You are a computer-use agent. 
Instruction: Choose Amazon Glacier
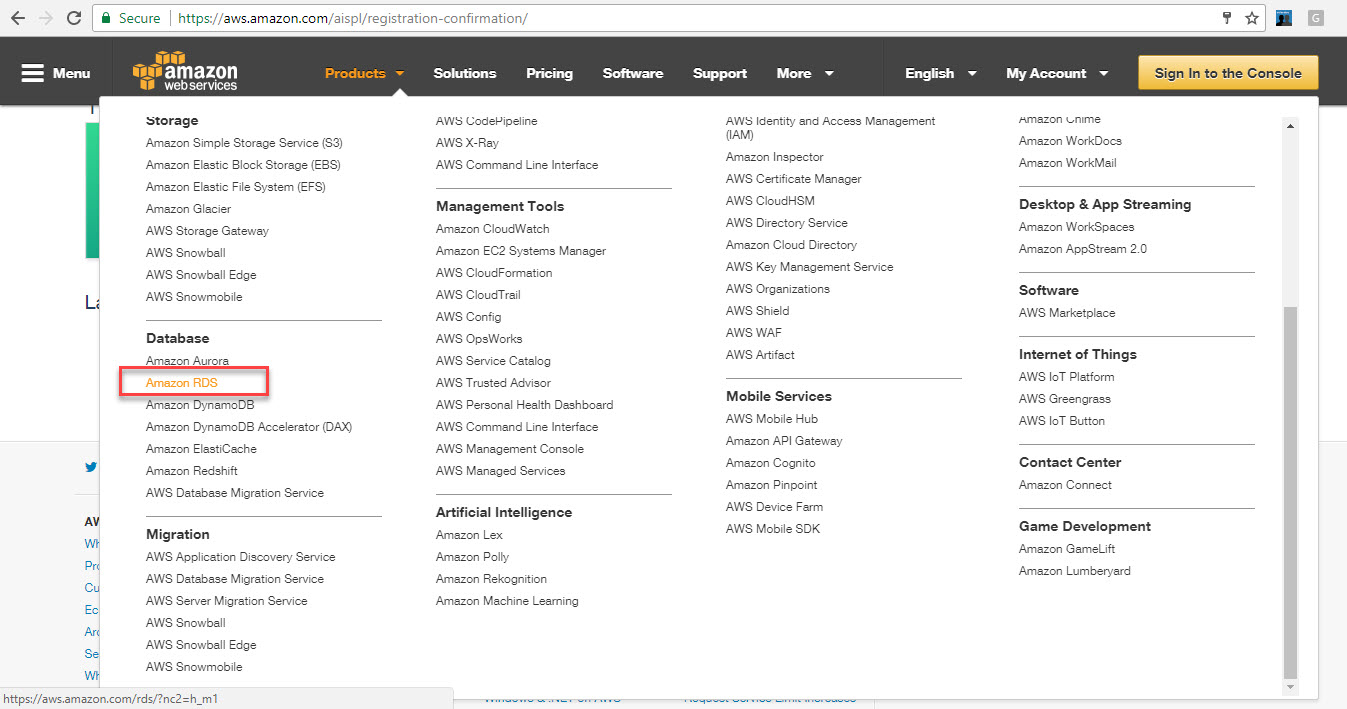click(x=188, y=209)
